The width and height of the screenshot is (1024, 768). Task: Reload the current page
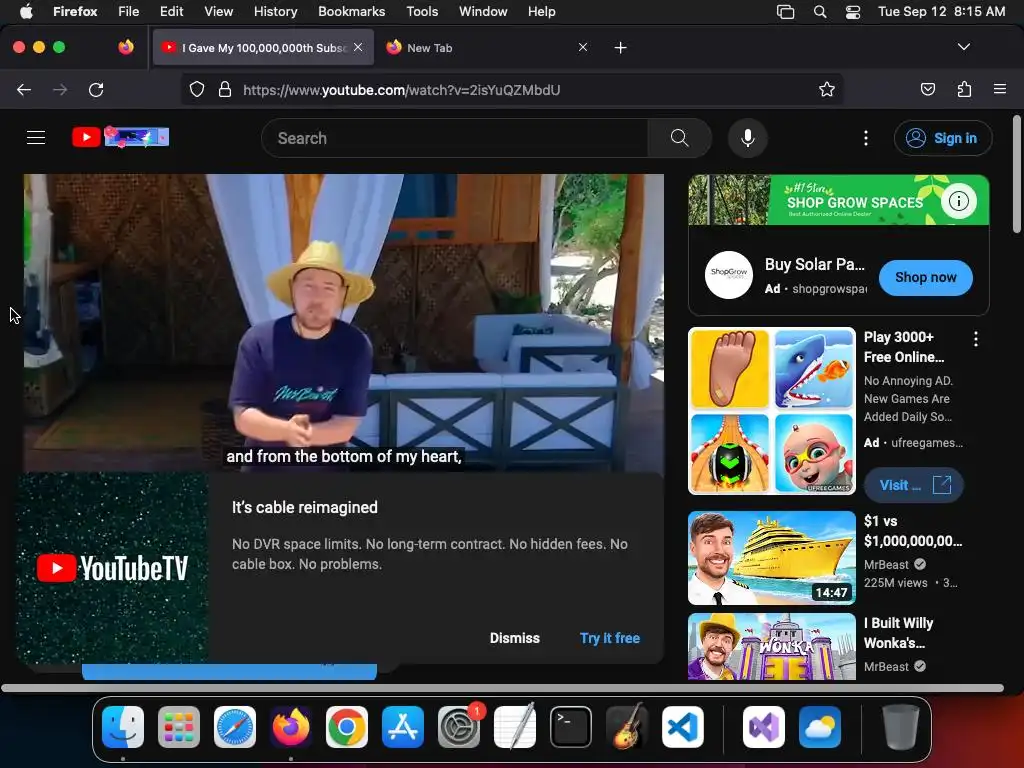(x=96, y=90)
